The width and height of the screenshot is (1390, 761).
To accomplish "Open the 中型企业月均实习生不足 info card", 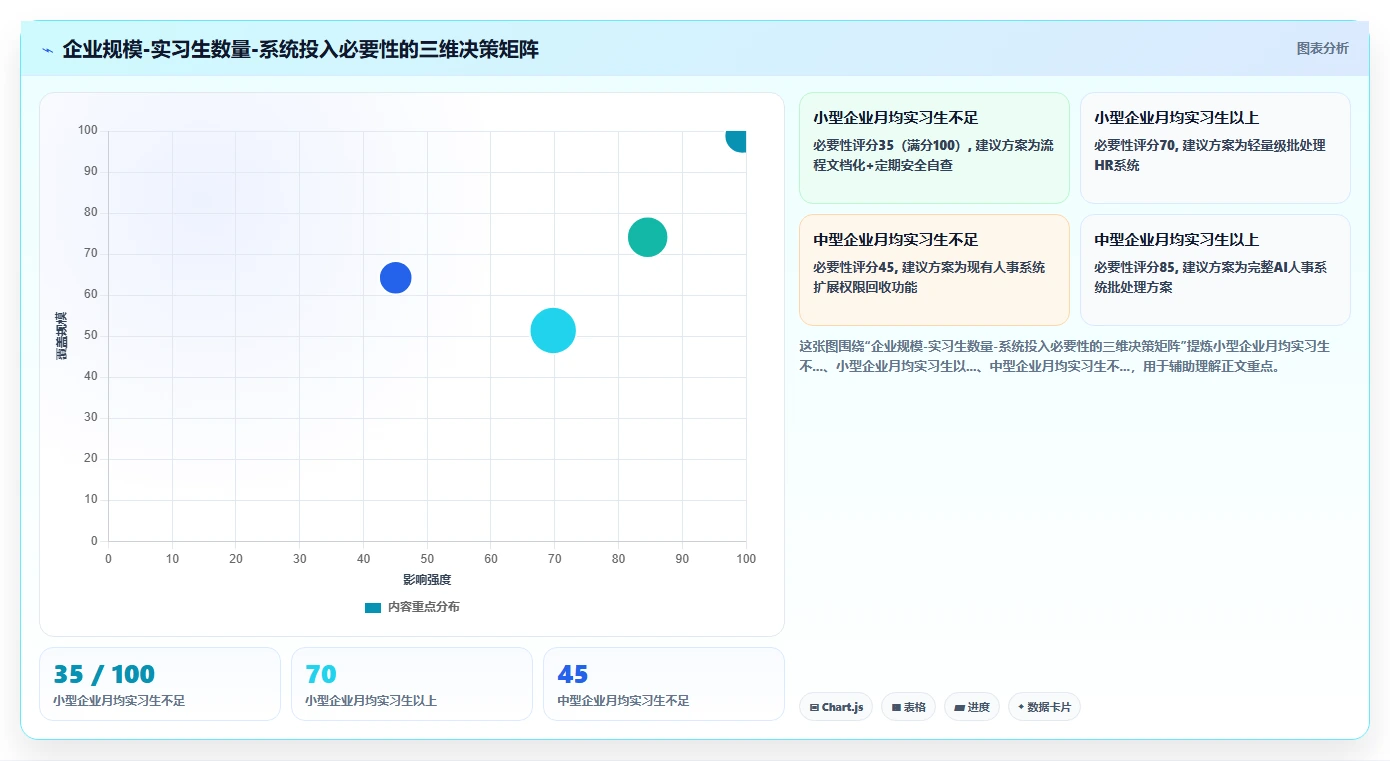I will click(934, 270).
